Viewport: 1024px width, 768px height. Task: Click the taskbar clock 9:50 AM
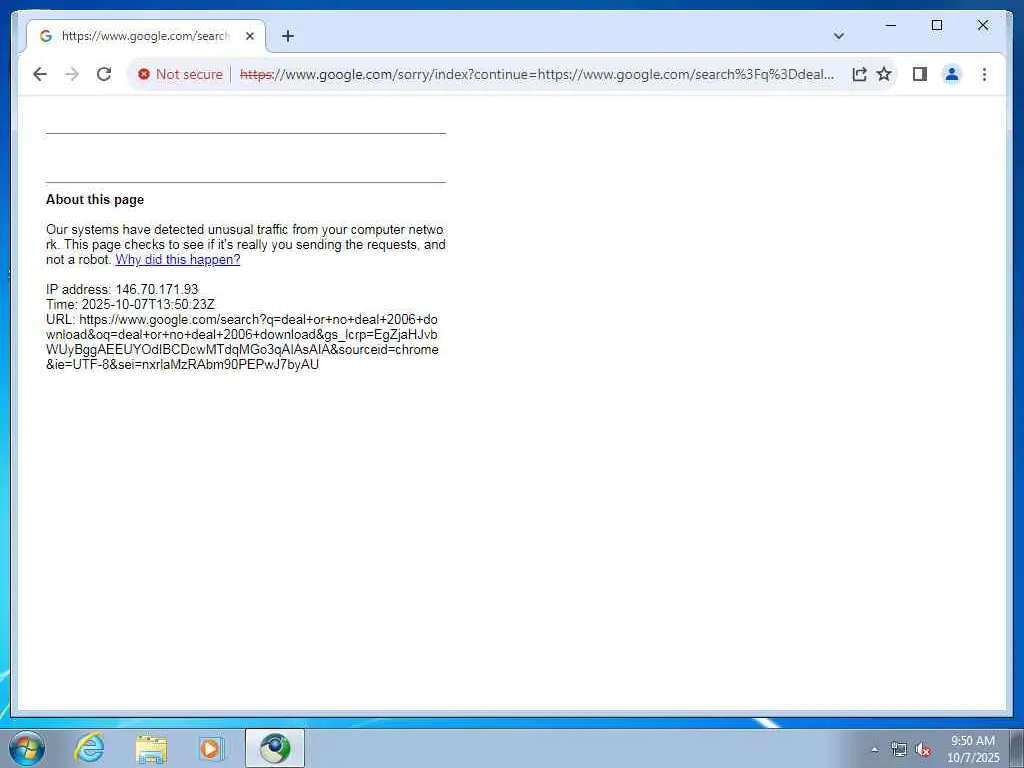pyautogui.click(x=973, y=749)
